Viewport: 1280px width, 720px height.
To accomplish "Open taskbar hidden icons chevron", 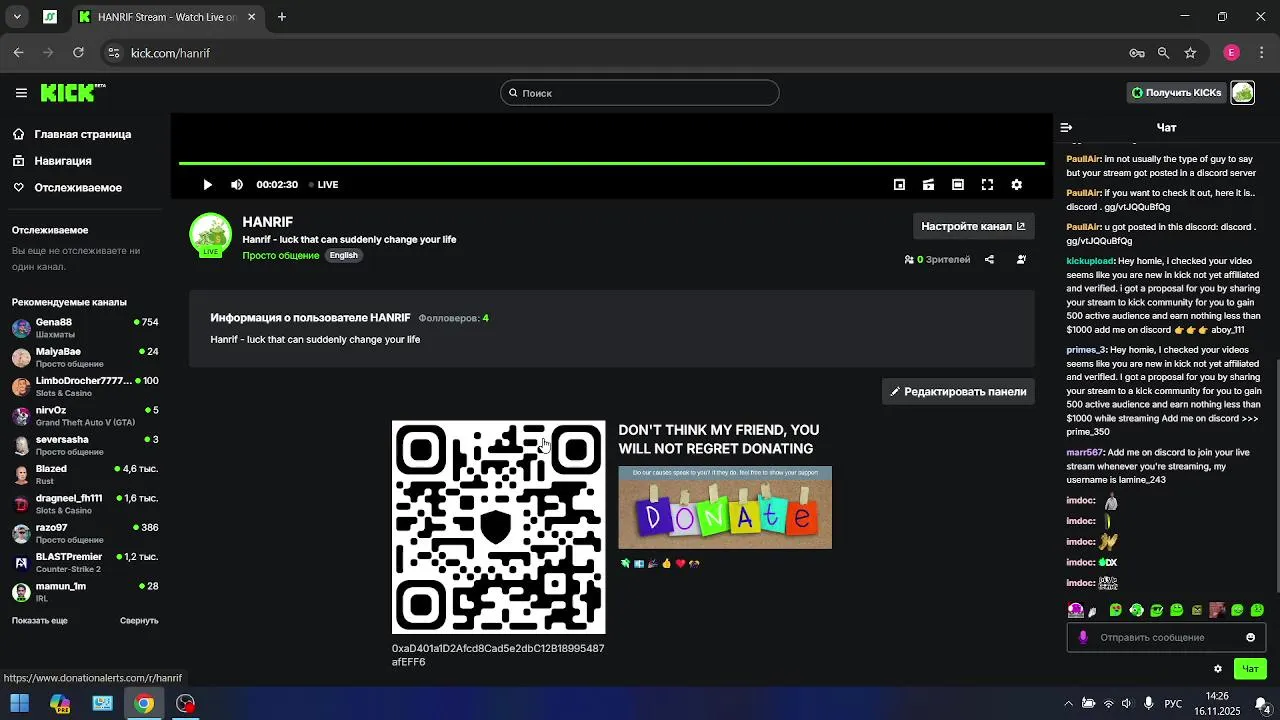I will pos(1068,704).
